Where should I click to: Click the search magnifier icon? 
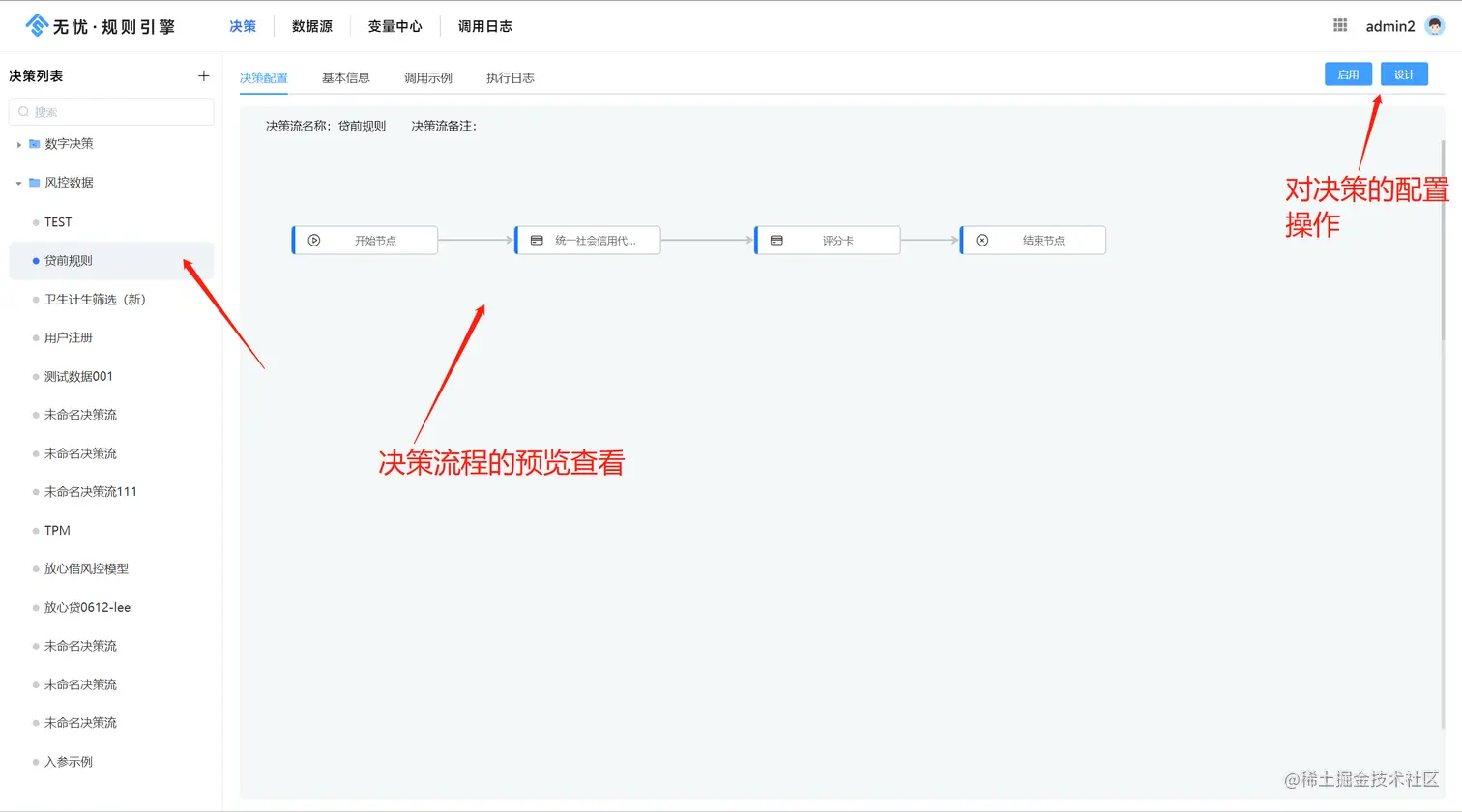pyautogui.click(x=24, y=112)
